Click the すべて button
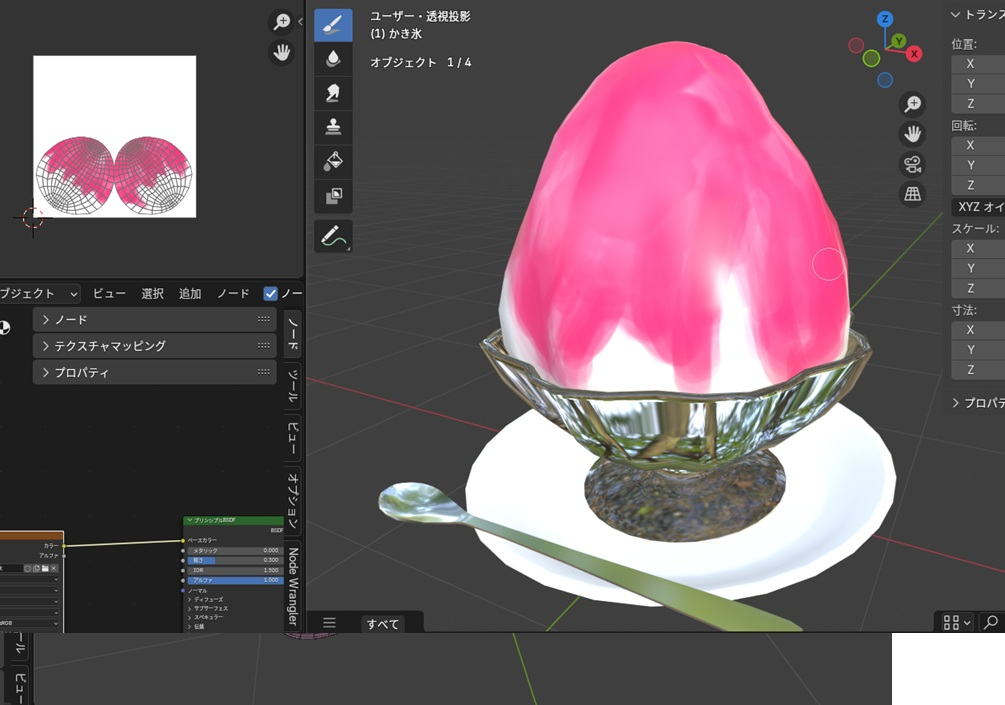 coord(383,624)
